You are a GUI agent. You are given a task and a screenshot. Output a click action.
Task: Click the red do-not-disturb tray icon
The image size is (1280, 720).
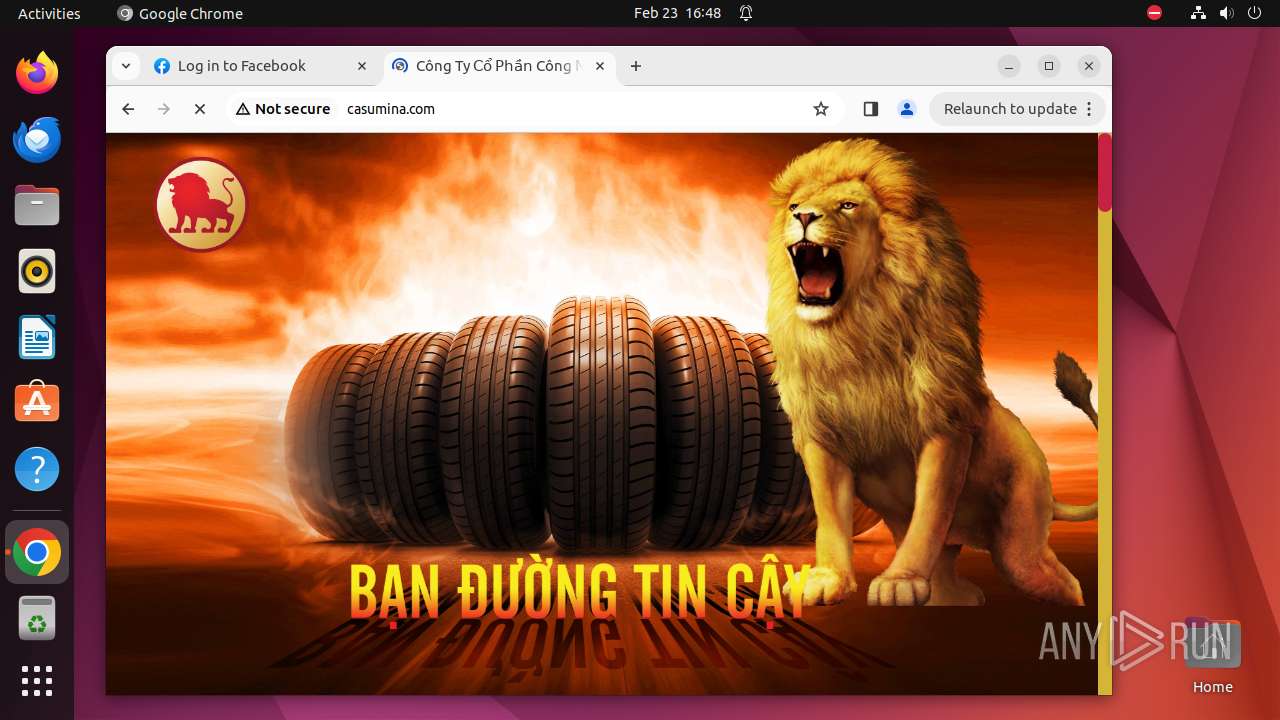[1154, 13]
